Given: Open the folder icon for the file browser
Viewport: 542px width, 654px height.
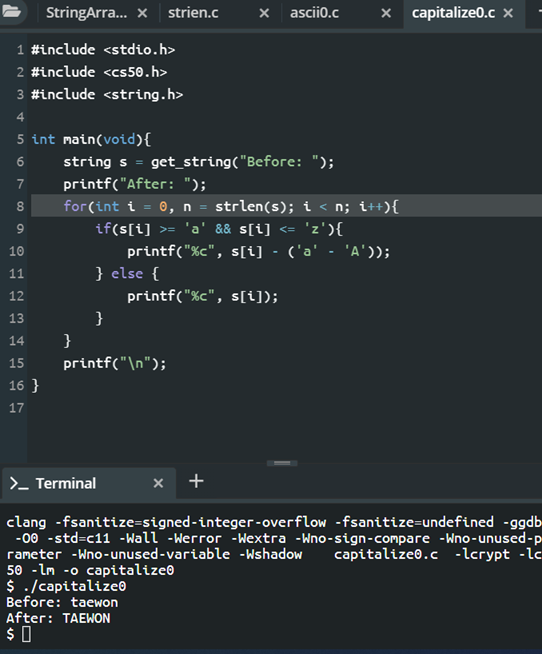Looking at the screenshot, I should (x=11, y=12).
